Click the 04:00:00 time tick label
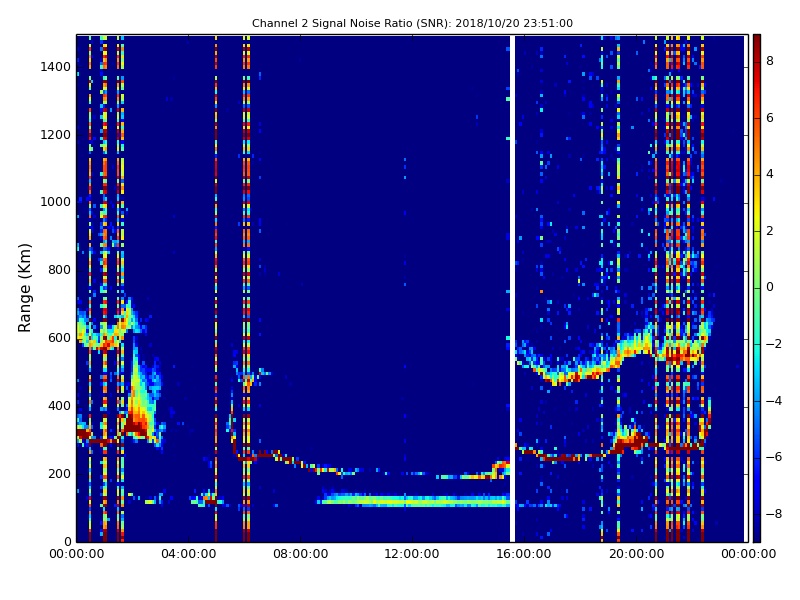The image size is (800, 600). [x=188, y=554]
